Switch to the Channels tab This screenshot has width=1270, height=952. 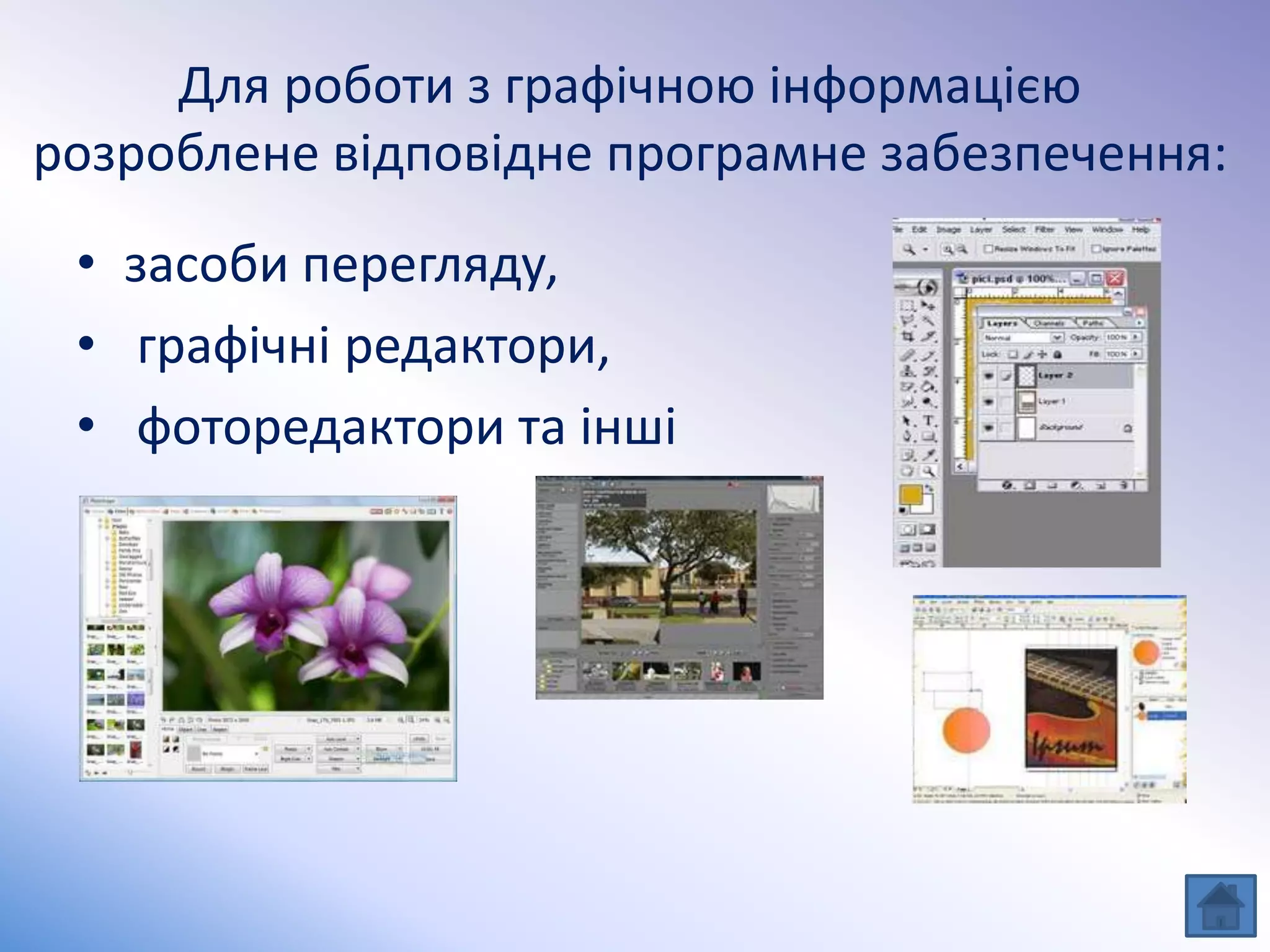coord(1049,324)
